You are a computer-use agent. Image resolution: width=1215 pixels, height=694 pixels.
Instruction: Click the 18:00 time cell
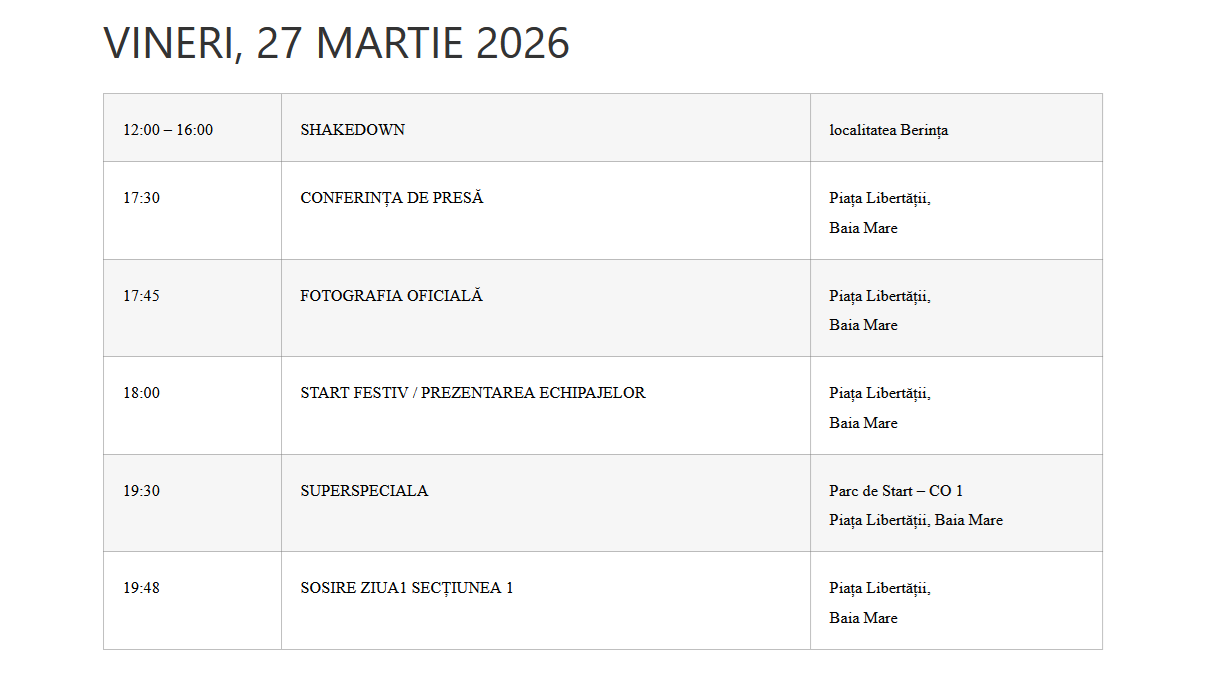141,393
